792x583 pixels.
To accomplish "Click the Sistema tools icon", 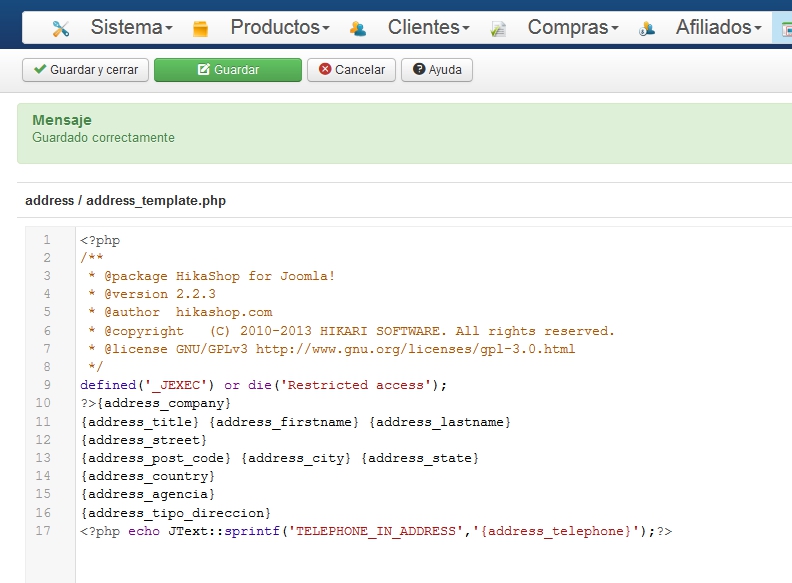I will [x=62, y=29].
